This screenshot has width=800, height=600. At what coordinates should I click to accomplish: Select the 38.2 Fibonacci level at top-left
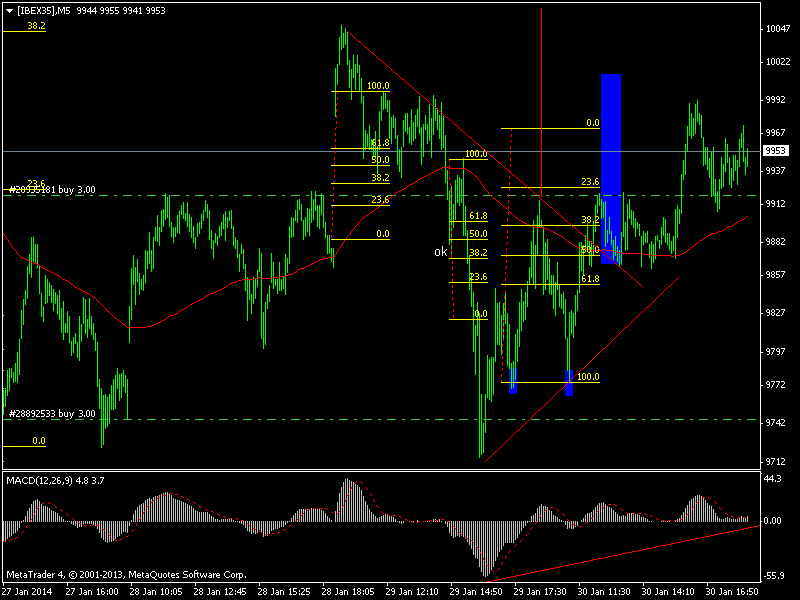[37, 26]
